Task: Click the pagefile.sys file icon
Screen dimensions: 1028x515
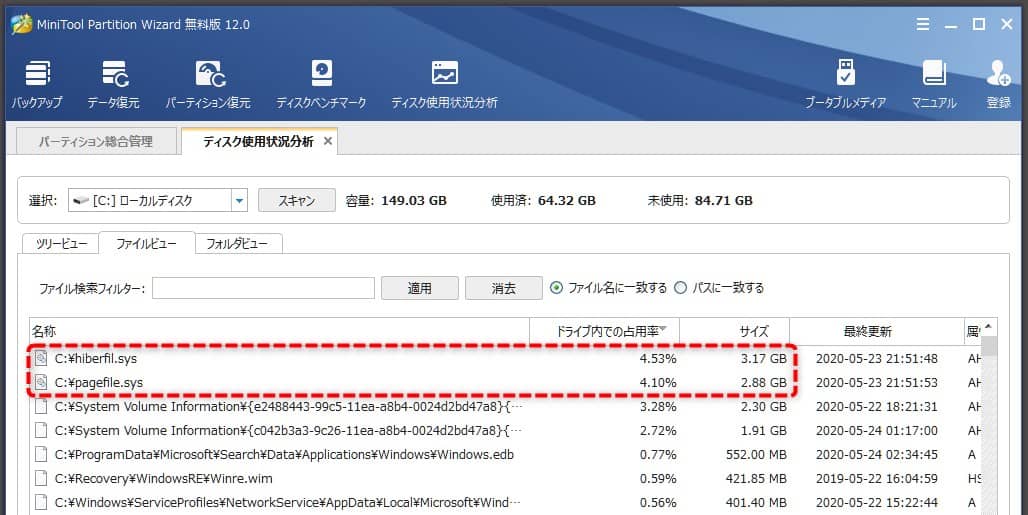Action: [x=41, y=382]
